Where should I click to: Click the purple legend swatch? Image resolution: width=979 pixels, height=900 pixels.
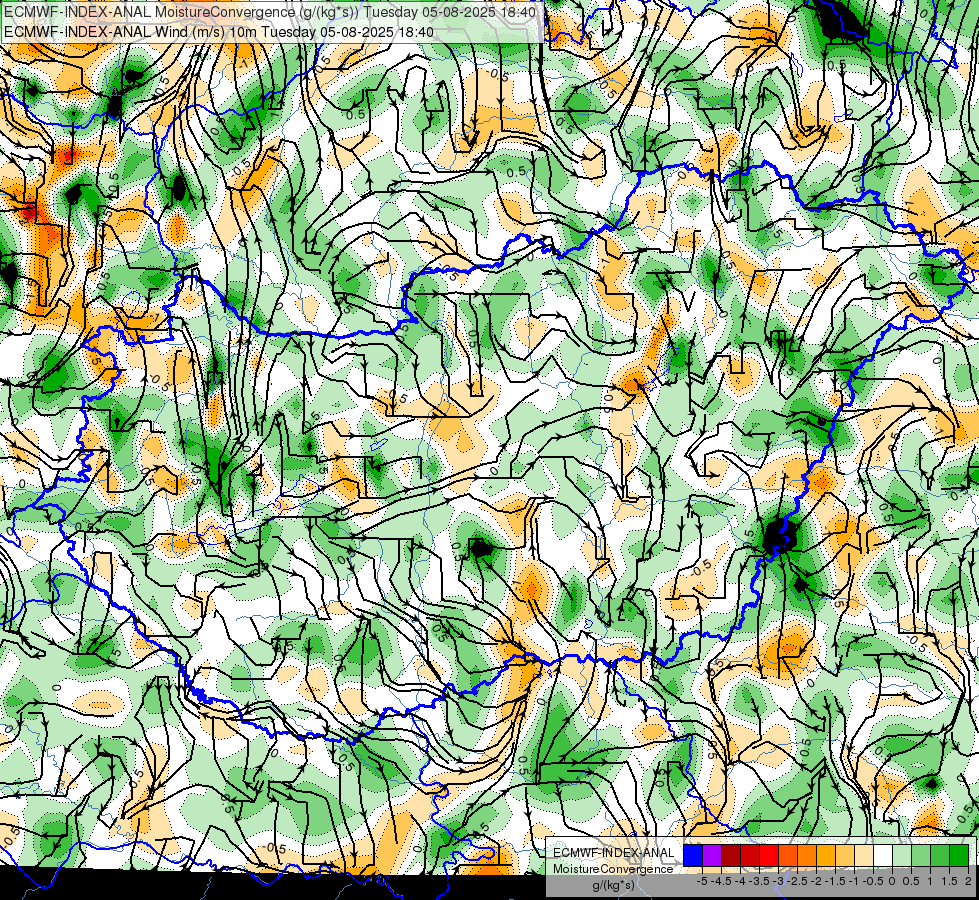tap(712, 856)
